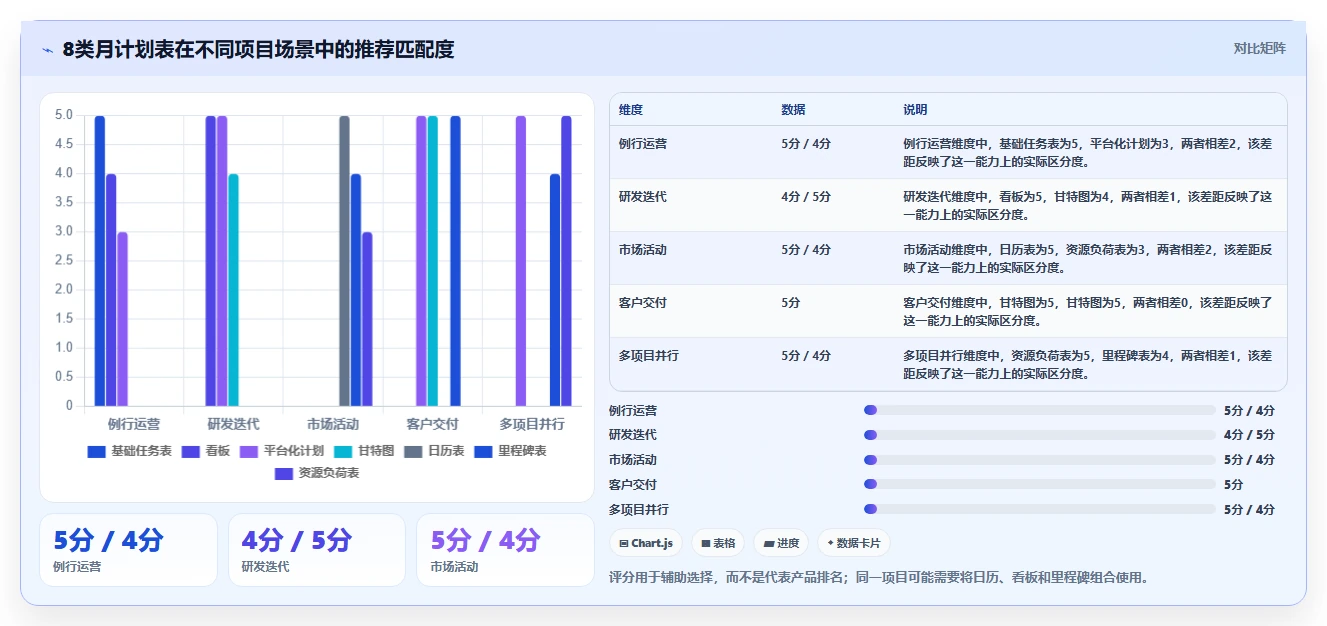Image resolution: width=1327 pixels, height=626 pixels.
Task: Click the 5分 value in 客户交付 table row
Action: (x=790, y=302)
